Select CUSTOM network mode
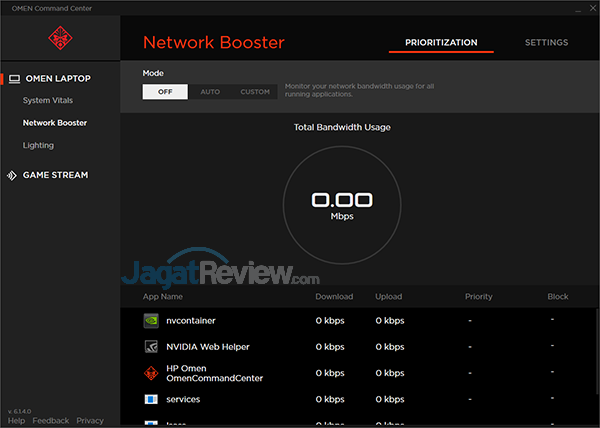 [255, 92]
